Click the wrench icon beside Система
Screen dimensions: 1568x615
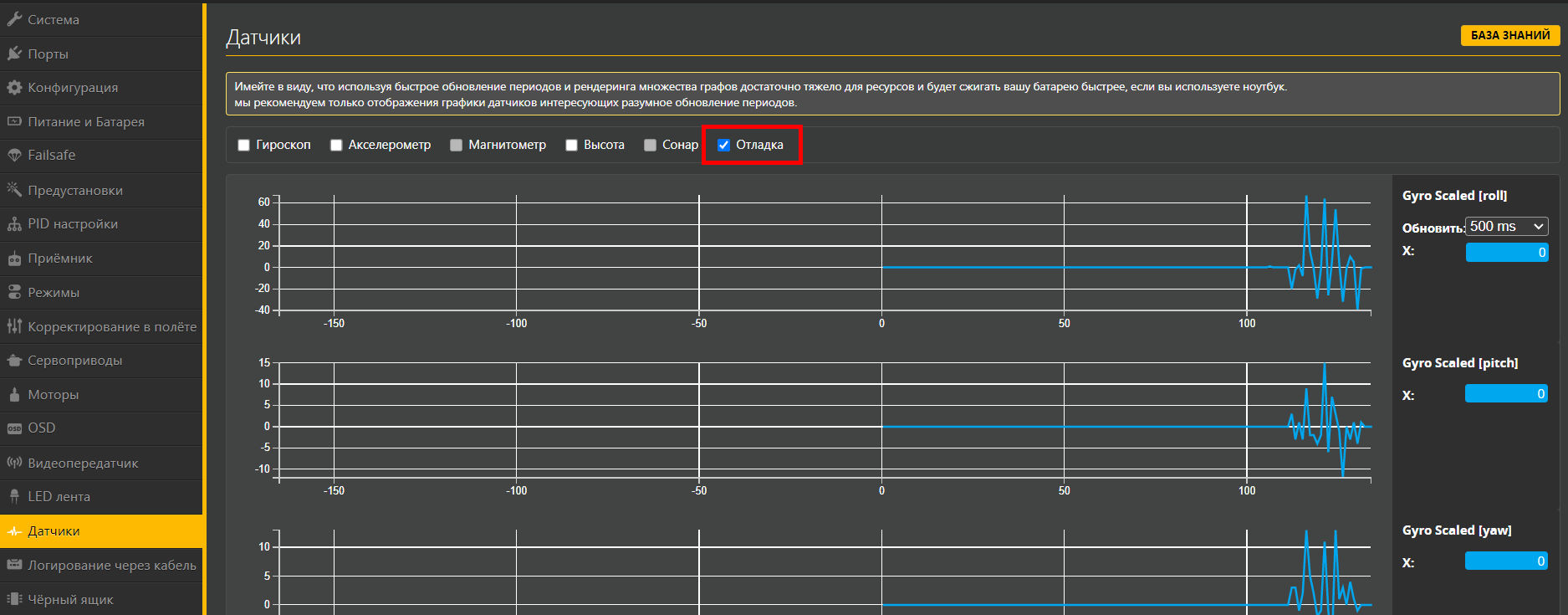point(14,19)
